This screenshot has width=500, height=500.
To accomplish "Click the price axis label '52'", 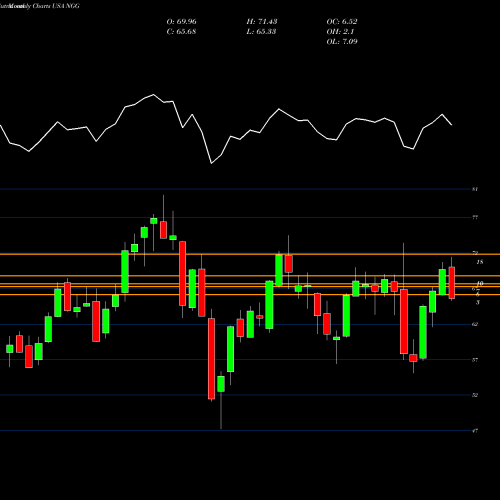I will click(475, 395).
